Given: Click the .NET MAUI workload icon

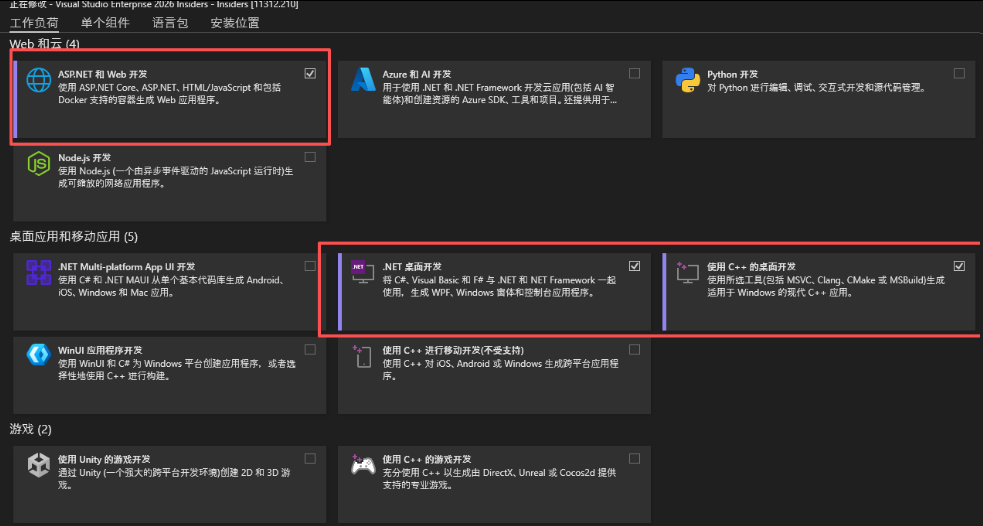Looking at the screenshot, I should (38, 273).
